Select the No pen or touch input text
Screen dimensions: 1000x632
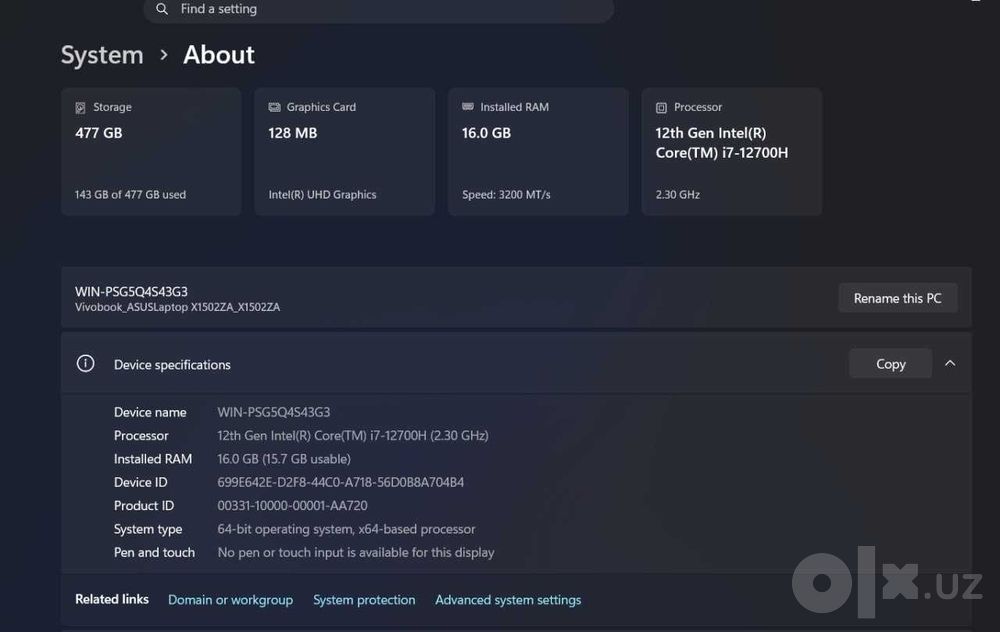(x=356, y=553)
